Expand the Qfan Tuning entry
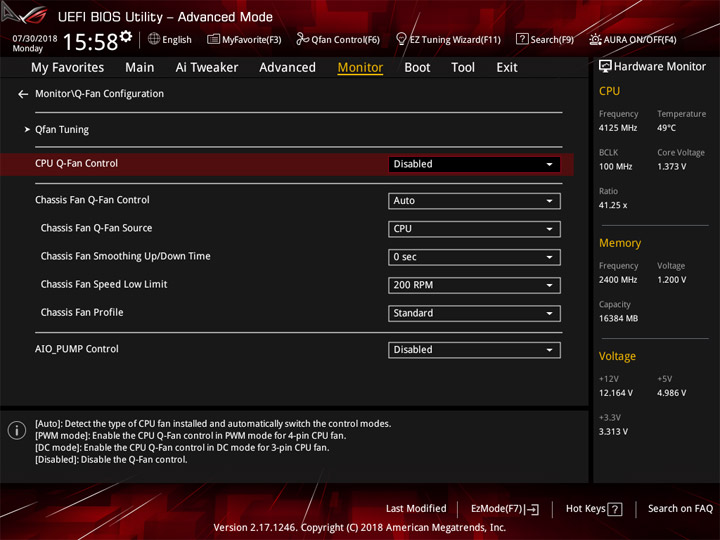This screenshot has width=720, height=540. [x=62, y=129]
